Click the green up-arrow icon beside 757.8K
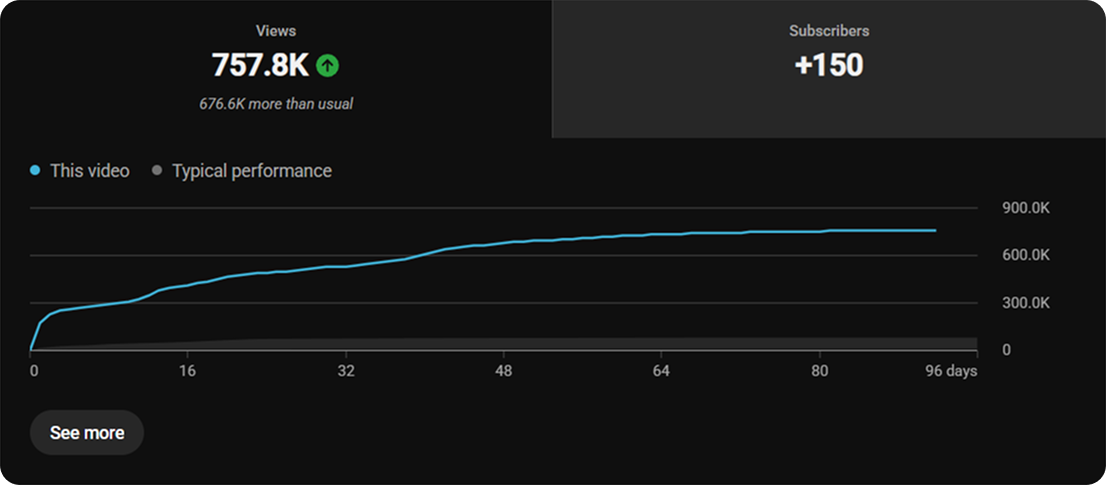This screenshot has height=485, width=1106. (x=327, y=66)
